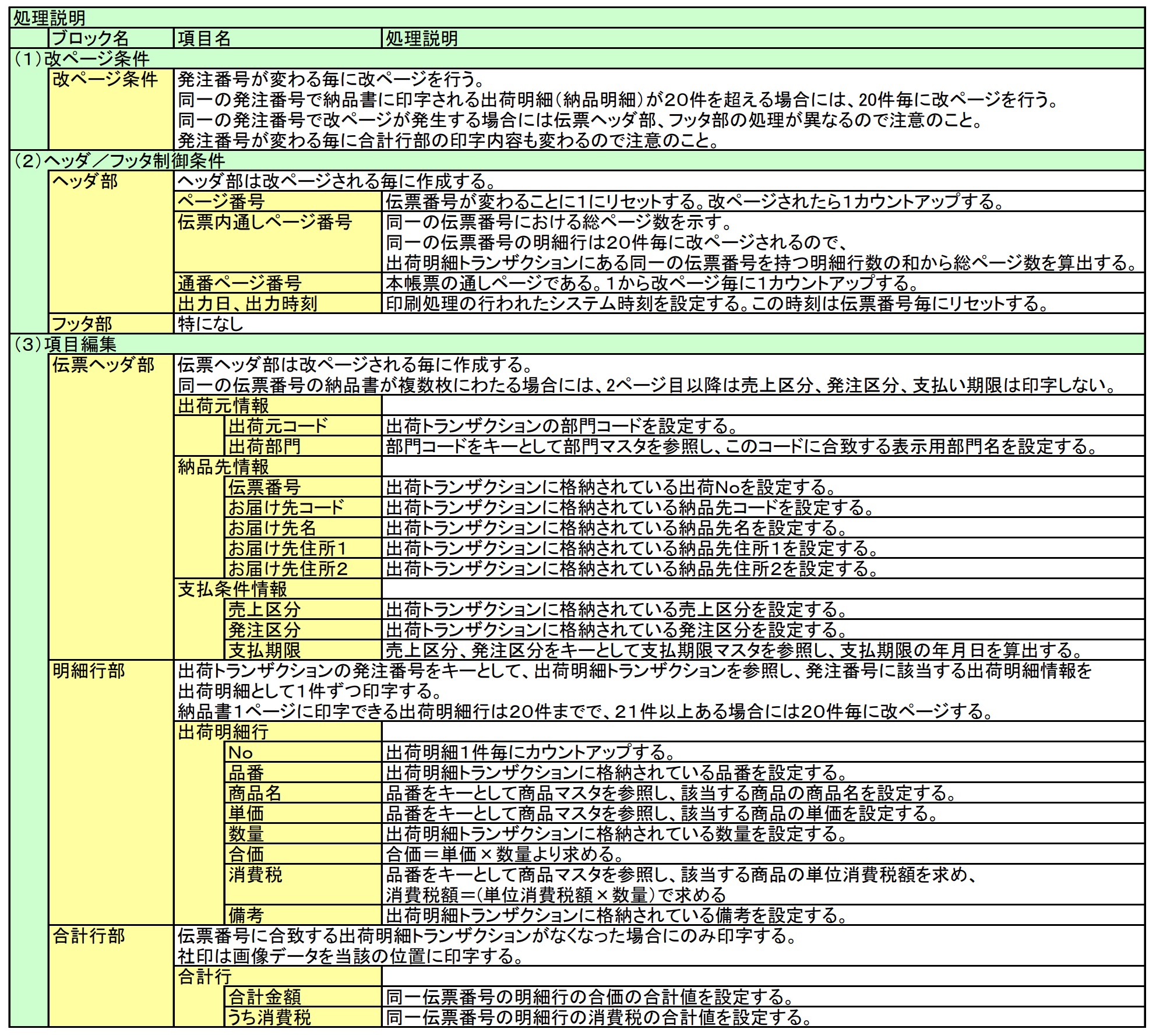Click description about 商品の単価を設定する
This screenshot has width=1156, height=1036.
click(763, 813)
